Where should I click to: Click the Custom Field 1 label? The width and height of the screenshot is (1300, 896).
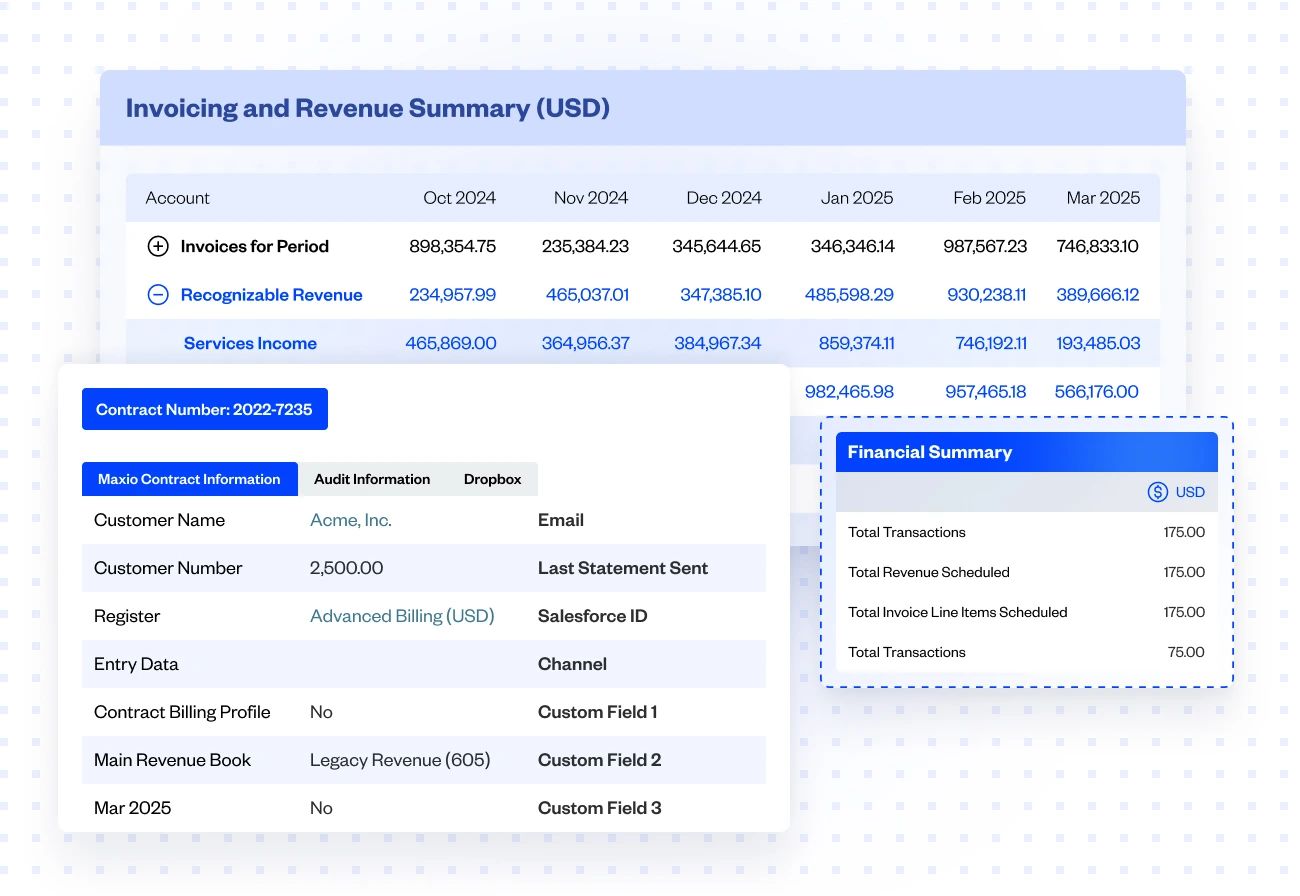tap(597, 711)
